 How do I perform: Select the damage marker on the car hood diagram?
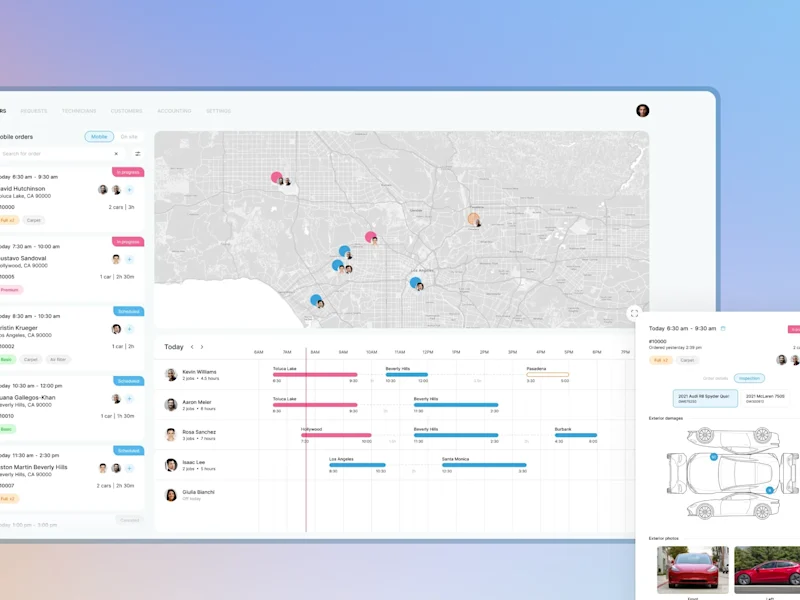(714, 457)
